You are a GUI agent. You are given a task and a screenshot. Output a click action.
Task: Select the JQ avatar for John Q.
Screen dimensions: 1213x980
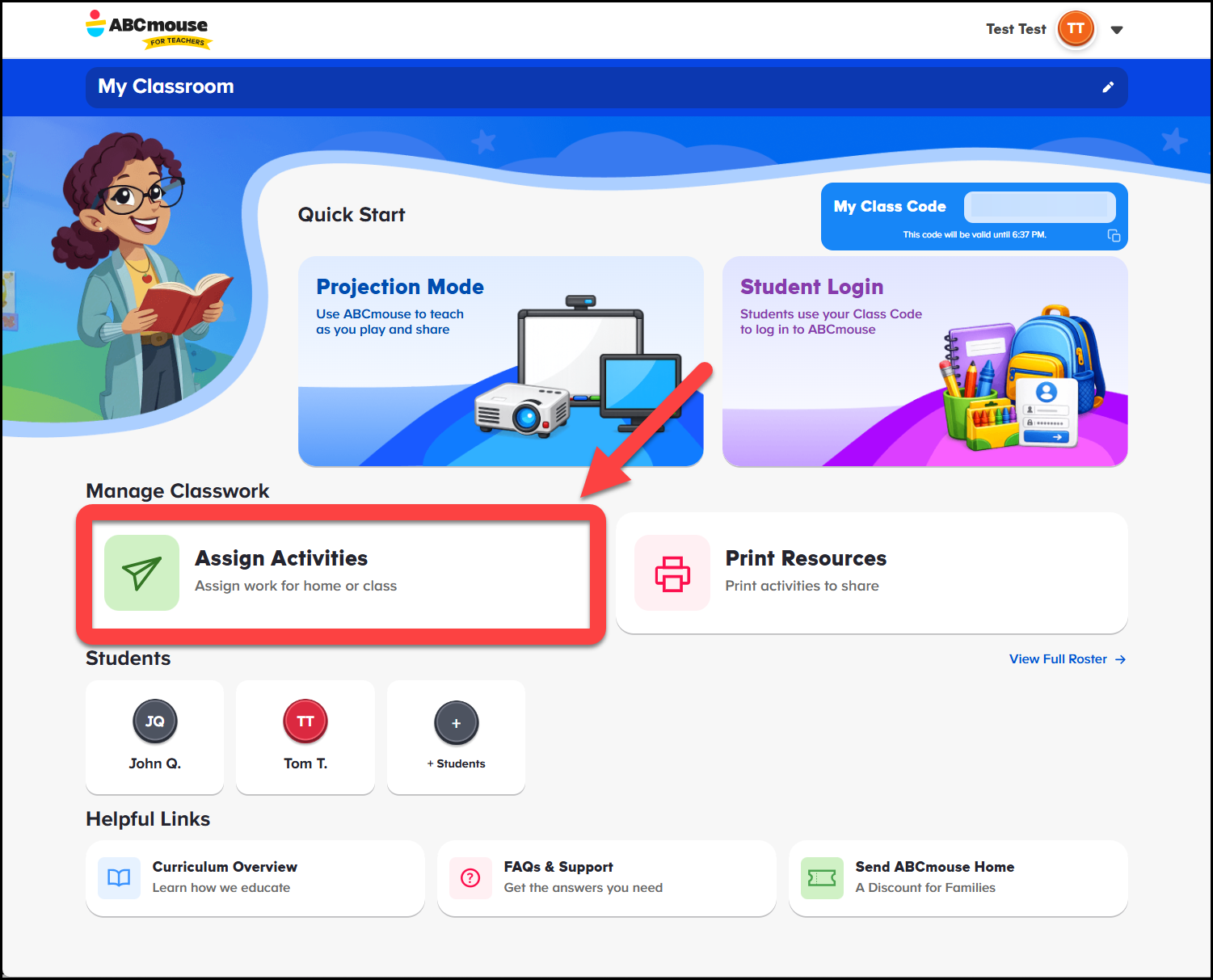click(155, 721)
